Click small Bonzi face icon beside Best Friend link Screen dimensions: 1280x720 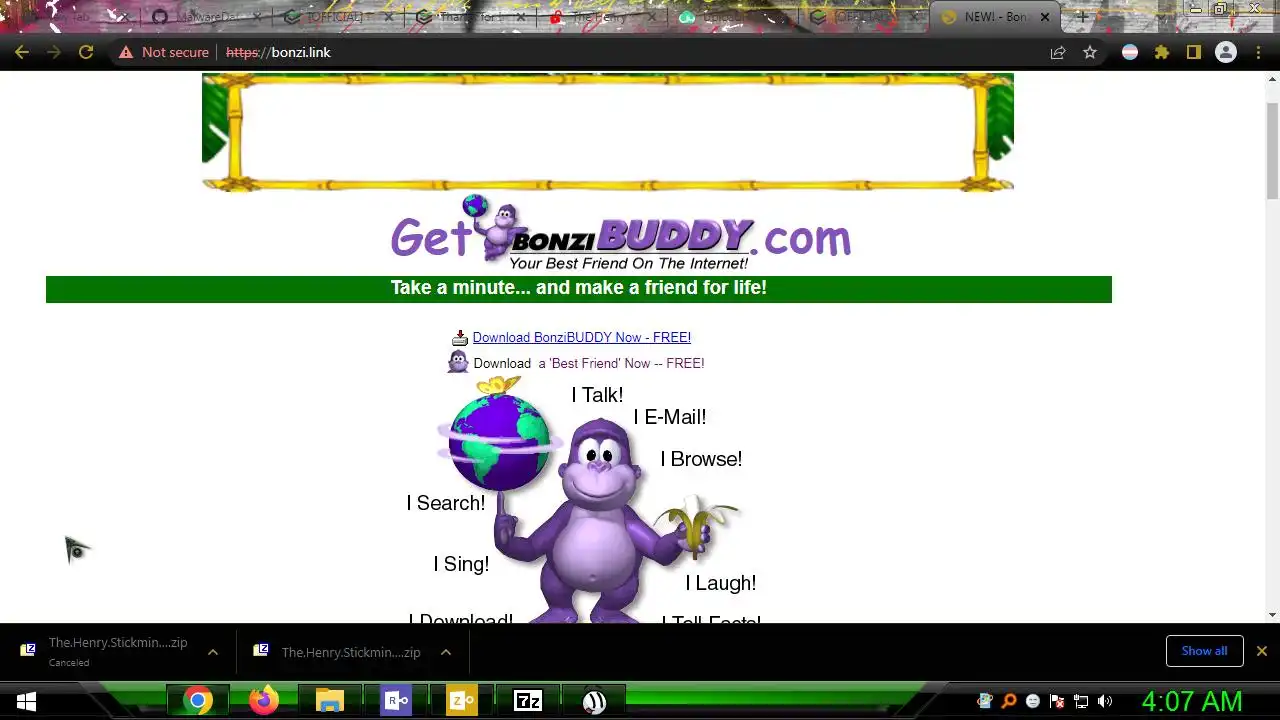click(458, 362)
